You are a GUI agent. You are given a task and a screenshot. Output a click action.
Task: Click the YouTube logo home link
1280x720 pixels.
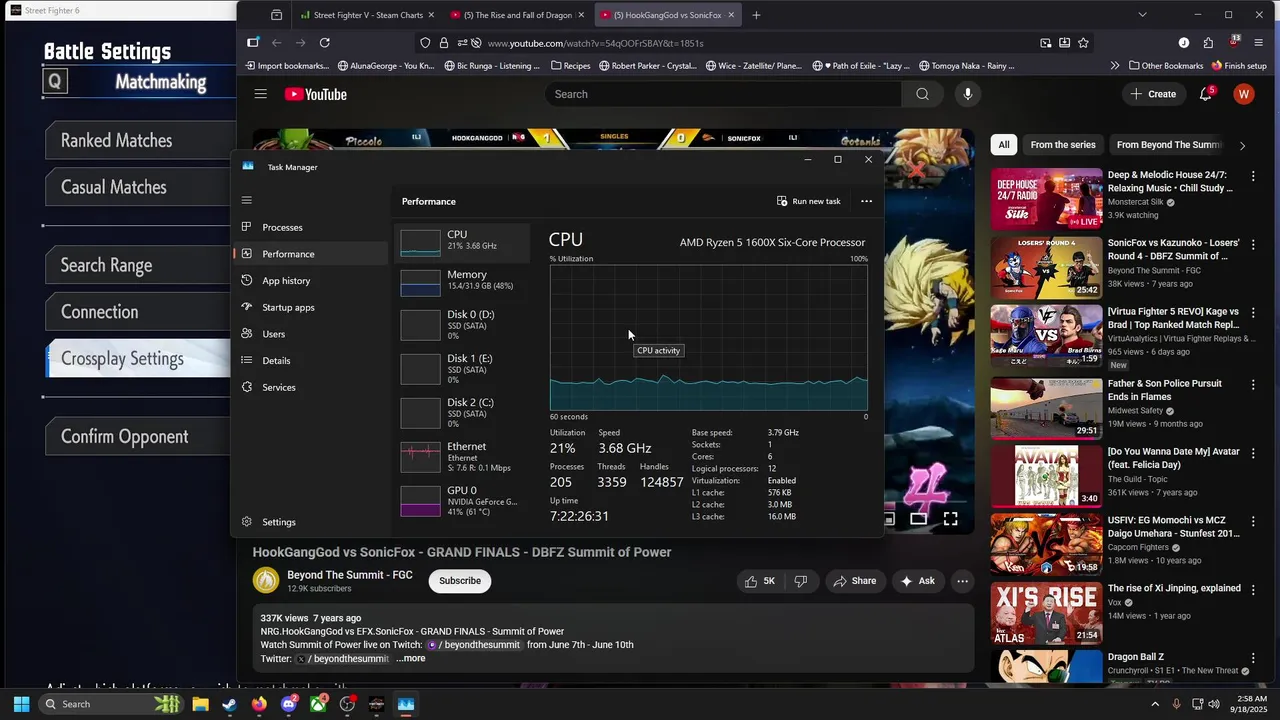point(315,94)
